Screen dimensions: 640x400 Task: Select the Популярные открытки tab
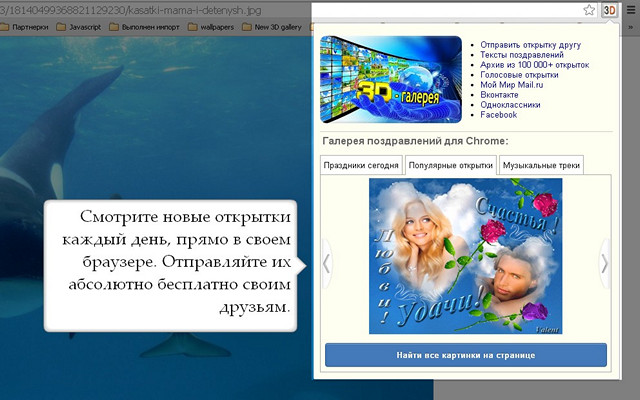pyautogui.click(x=451, y=166)
